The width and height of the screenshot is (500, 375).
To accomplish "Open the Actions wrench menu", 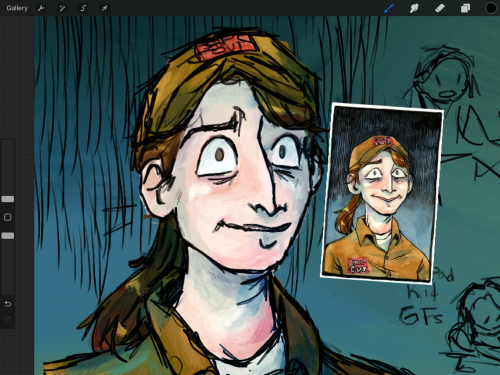I will pyautogui.click(x=41, y=8).
